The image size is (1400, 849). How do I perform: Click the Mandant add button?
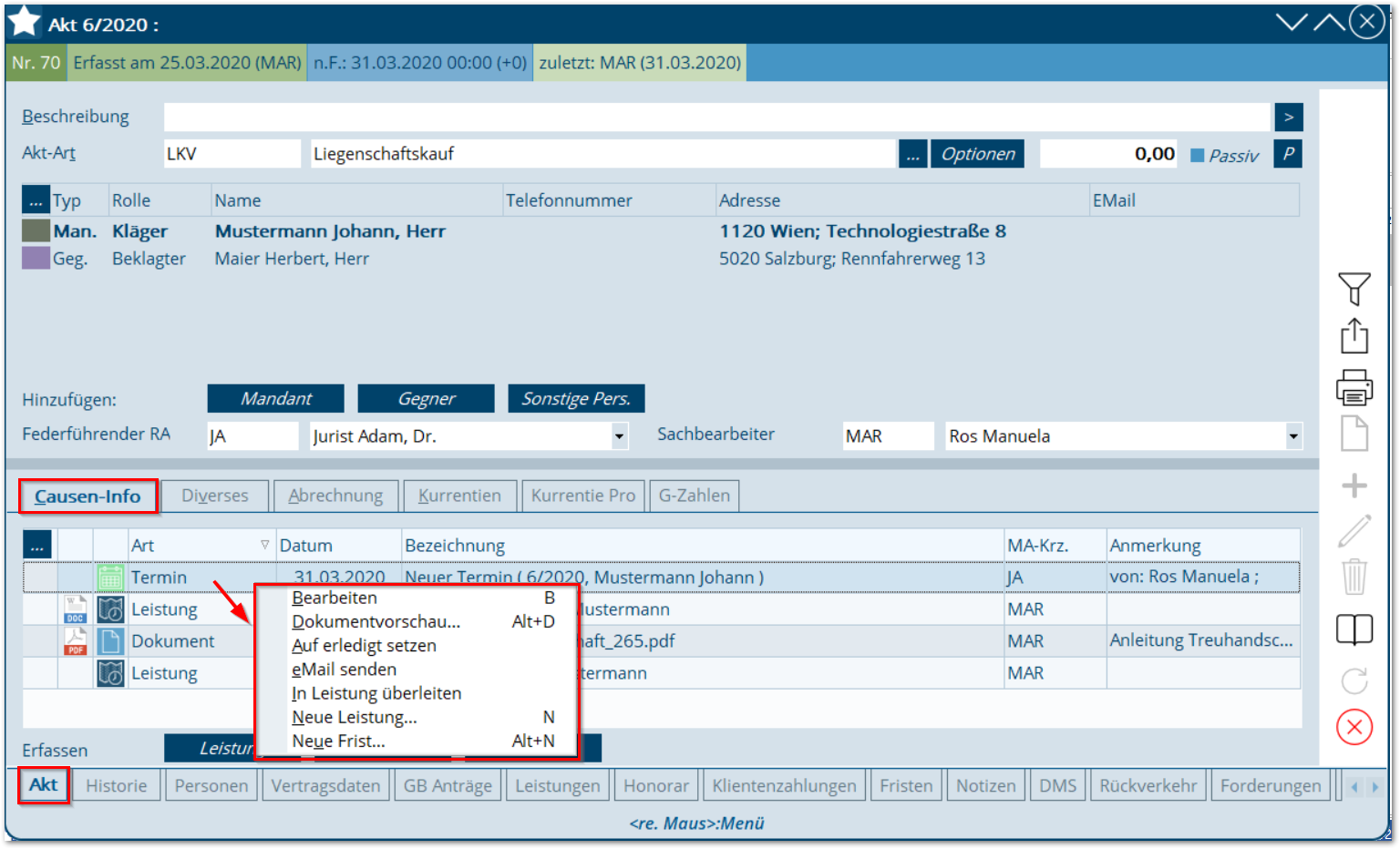pyautogui.click(x=276, y=399)
